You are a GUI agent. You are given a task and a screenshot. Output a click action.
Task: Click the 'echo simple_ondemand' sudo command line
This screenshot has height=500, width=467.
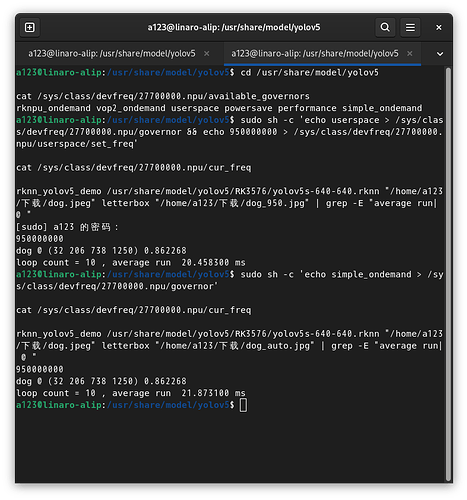(230, 280)
